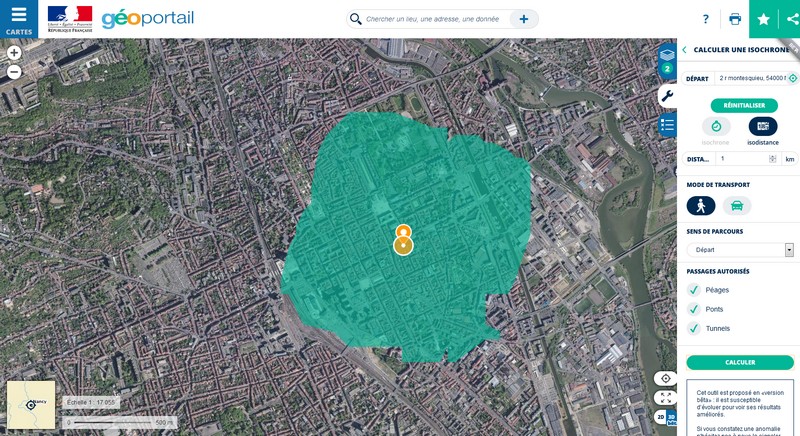Select the isodistance mode
This screenshot has width=800, height=436.
coord(763,126)
